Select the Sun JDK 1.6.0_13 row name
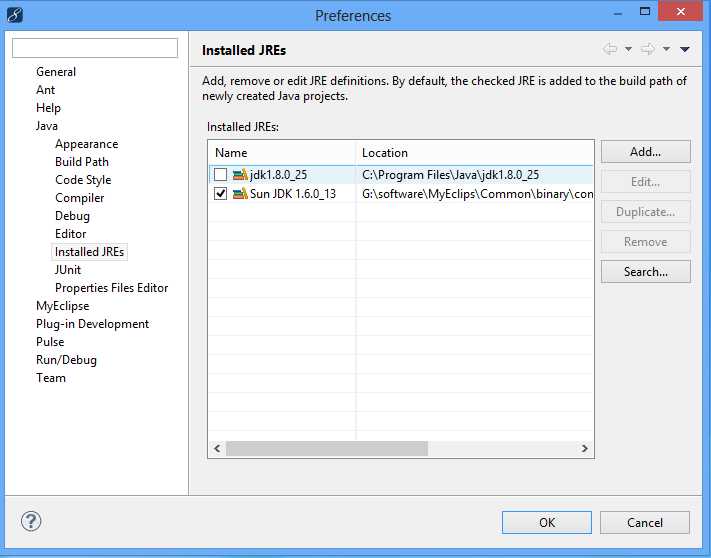The height and width of the screenshot is (558, 711). pos(293,194)
